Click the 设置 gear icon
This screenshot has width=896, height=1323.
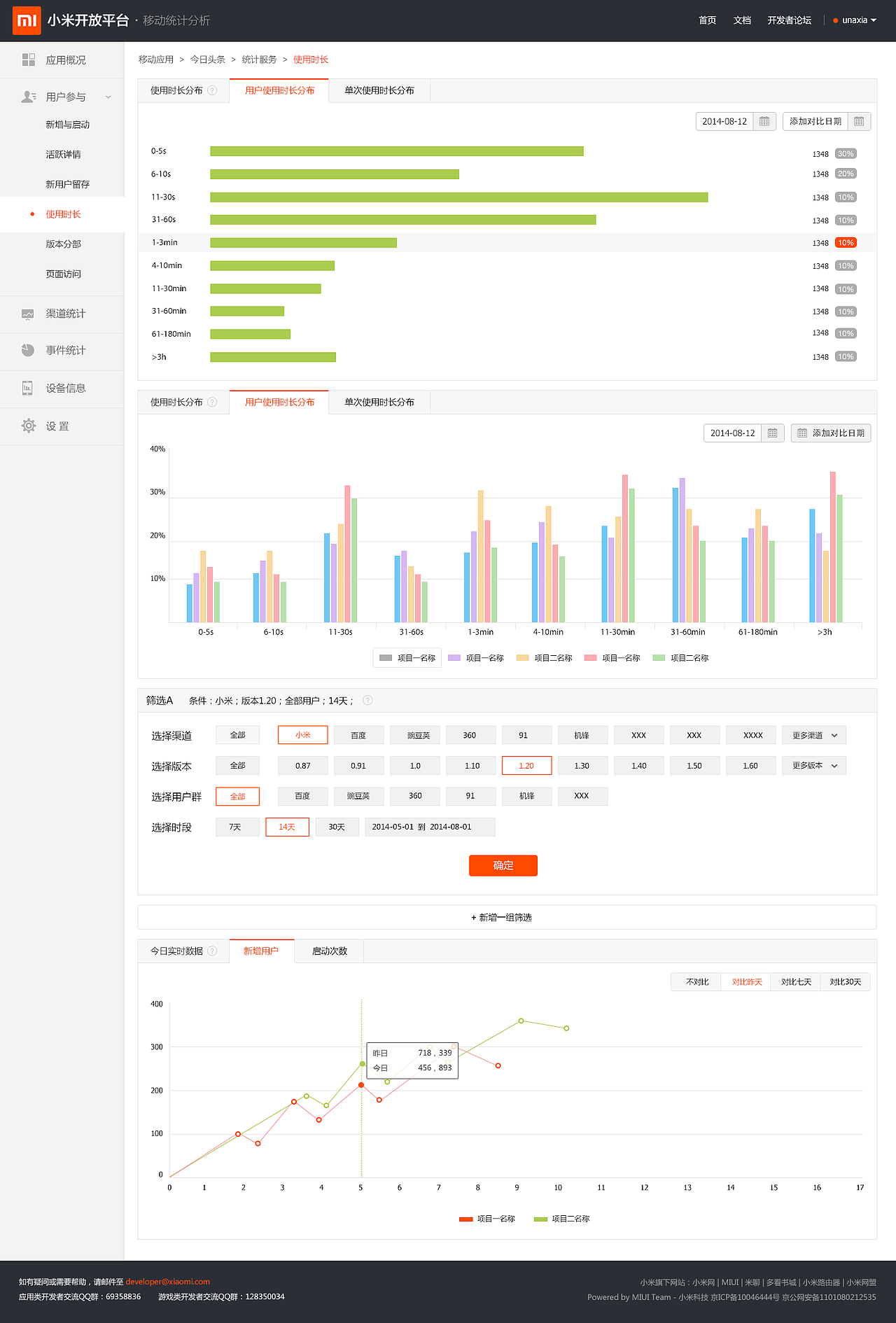point(29,426)
